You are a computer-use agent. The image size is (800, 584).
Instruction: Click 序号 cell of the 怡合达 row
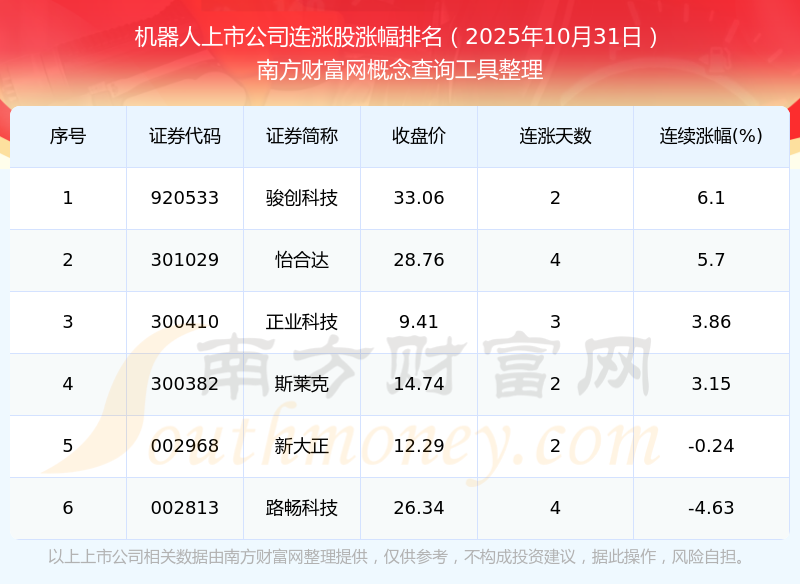pyautogui.click(x=68, y=260)
